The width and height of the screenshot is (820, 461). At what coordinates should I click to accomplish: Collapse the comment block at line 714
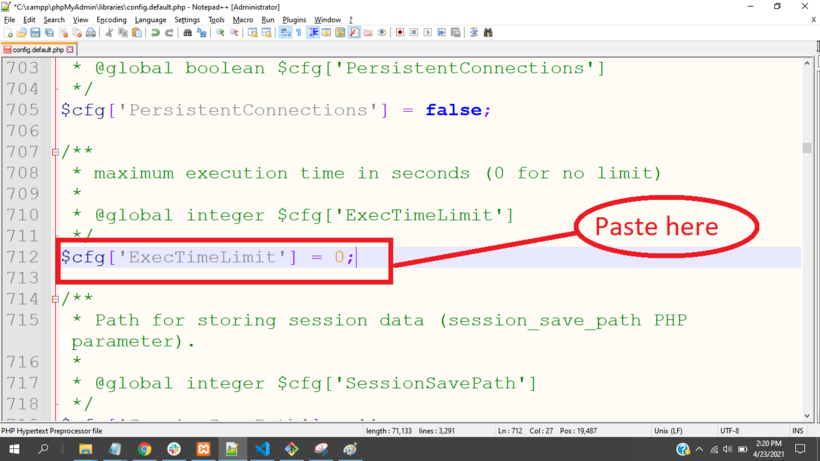click(x=55, y=299)
